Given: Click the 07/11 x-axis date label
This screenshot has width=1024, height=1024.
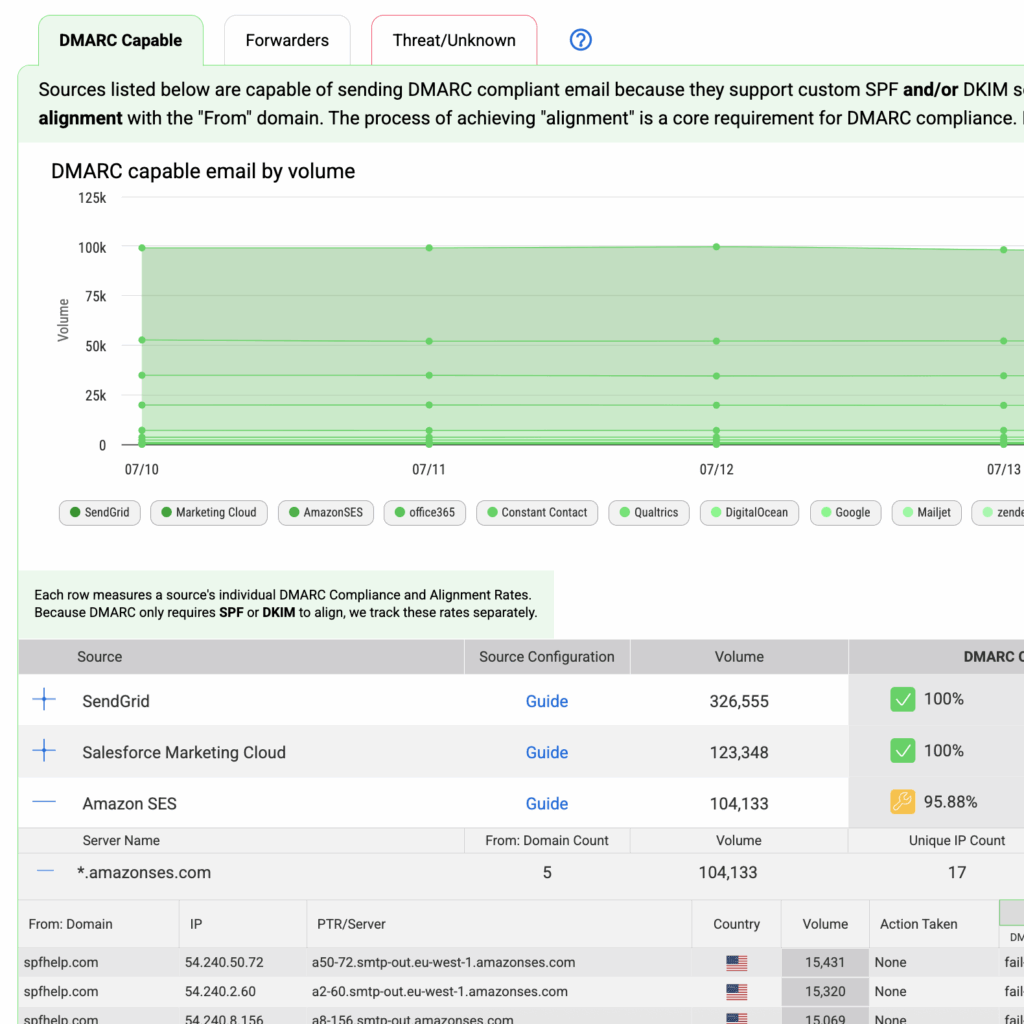Looking at the screenshot, I should (x=428, y=470).
